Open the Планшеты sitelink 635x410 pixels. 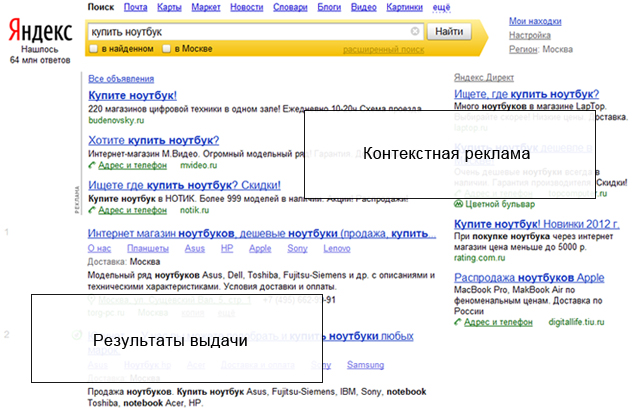point(148,248)
